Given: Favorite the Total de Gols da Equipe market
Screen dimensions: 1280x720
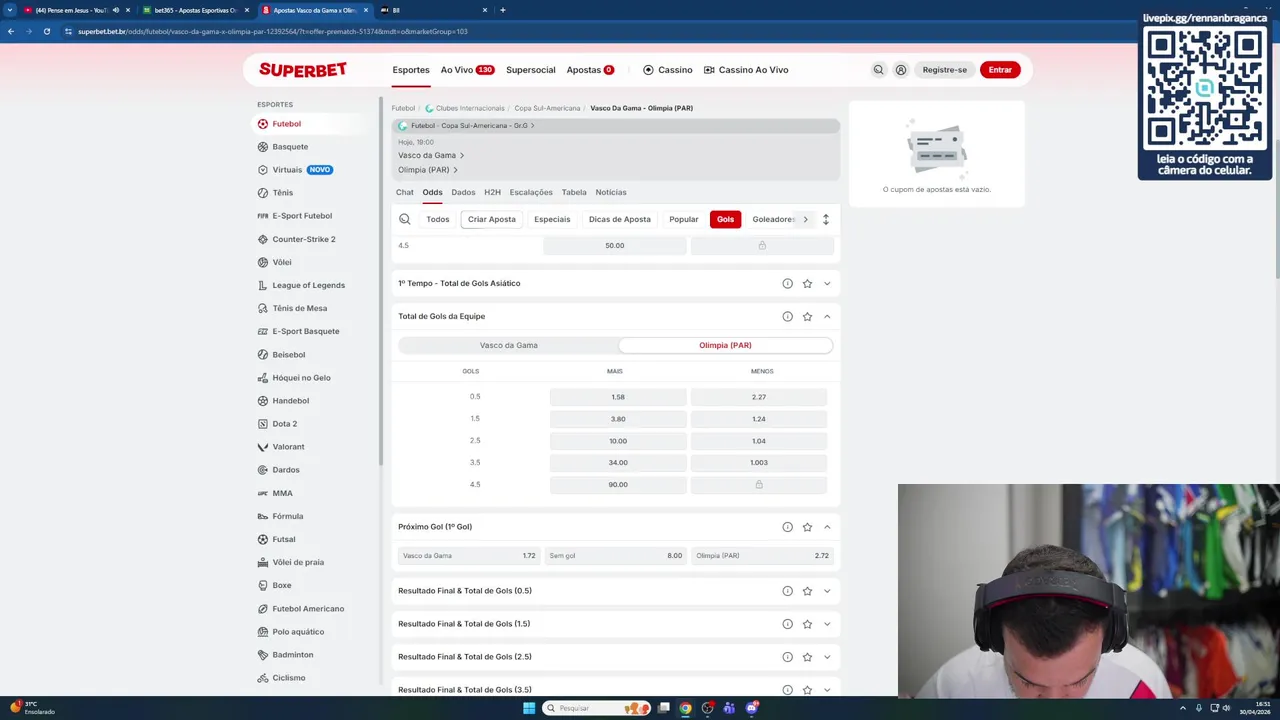Looking at the screenshot, I should click(x=807, y=316).
